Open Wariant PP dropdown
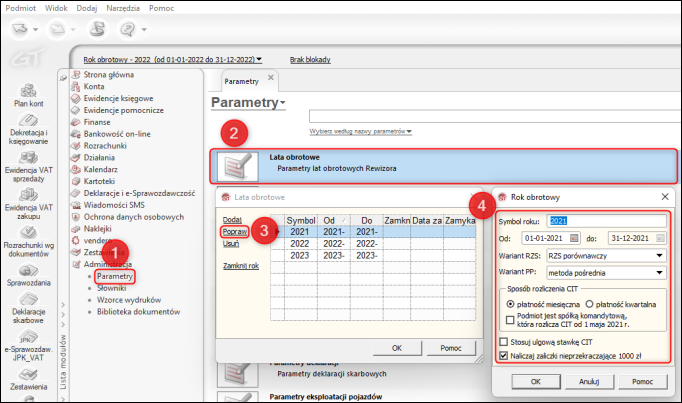The height and width of the screenshot is (403, 682). pos(659,273)
